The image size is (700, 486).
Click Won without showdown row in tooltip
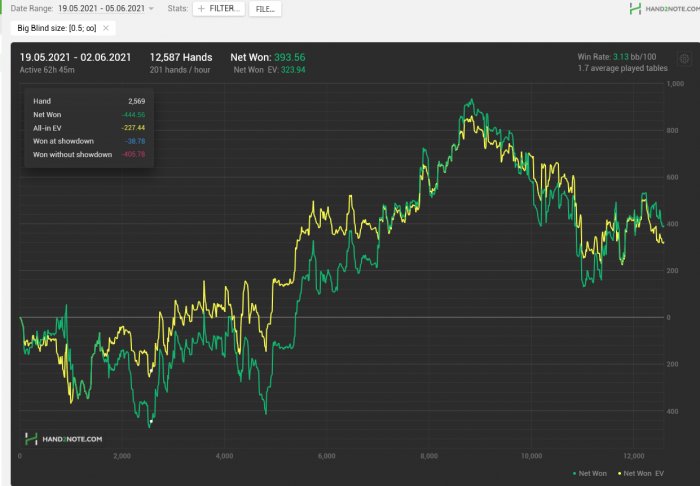[89, 155]
